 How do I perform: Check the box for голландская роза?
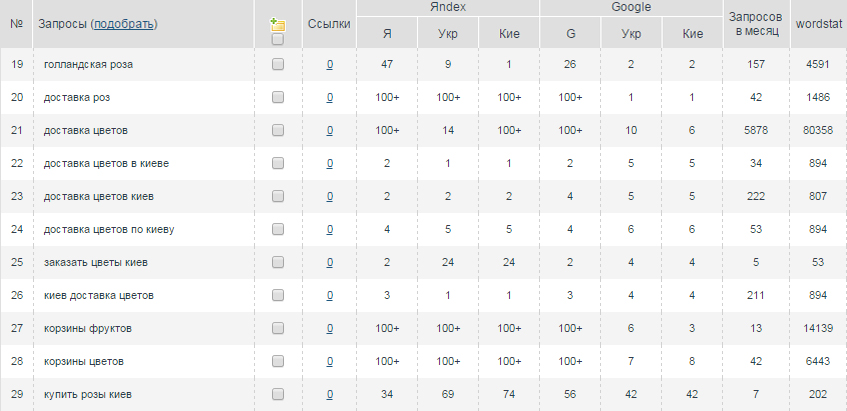click(278, 64)
